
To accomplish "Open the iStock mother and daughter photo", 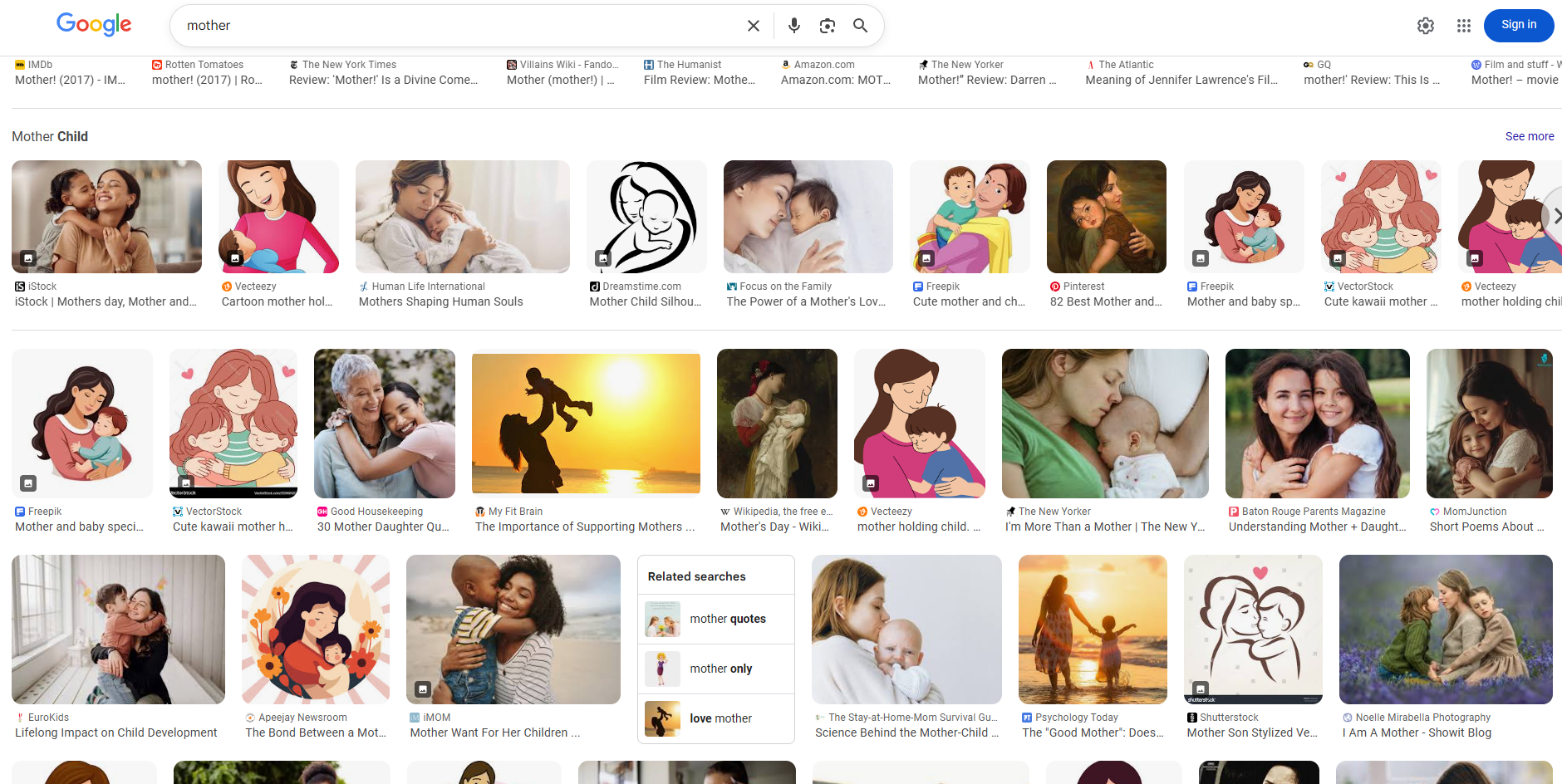I will coord(106,217).
